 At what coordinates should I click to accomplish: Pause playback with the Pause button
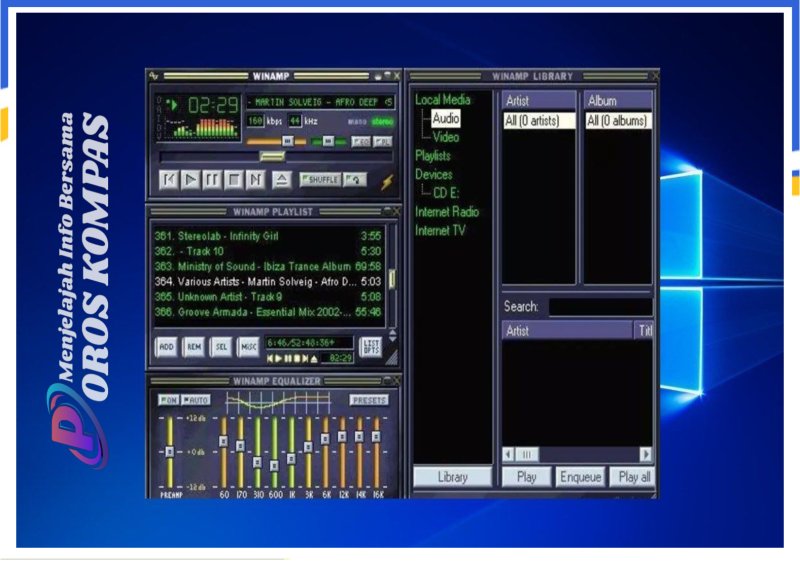click(212, 180)
